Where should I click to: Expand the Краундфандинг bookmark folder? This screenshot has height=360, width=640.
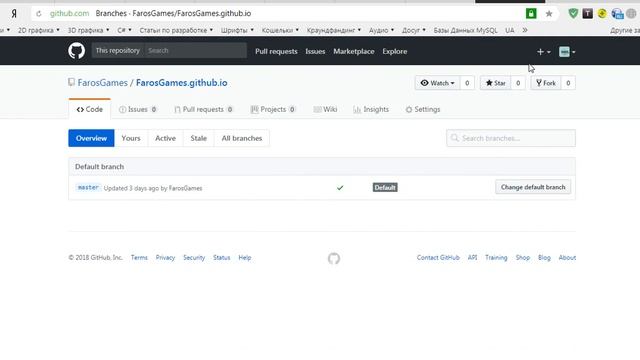[x=333, y=30]
